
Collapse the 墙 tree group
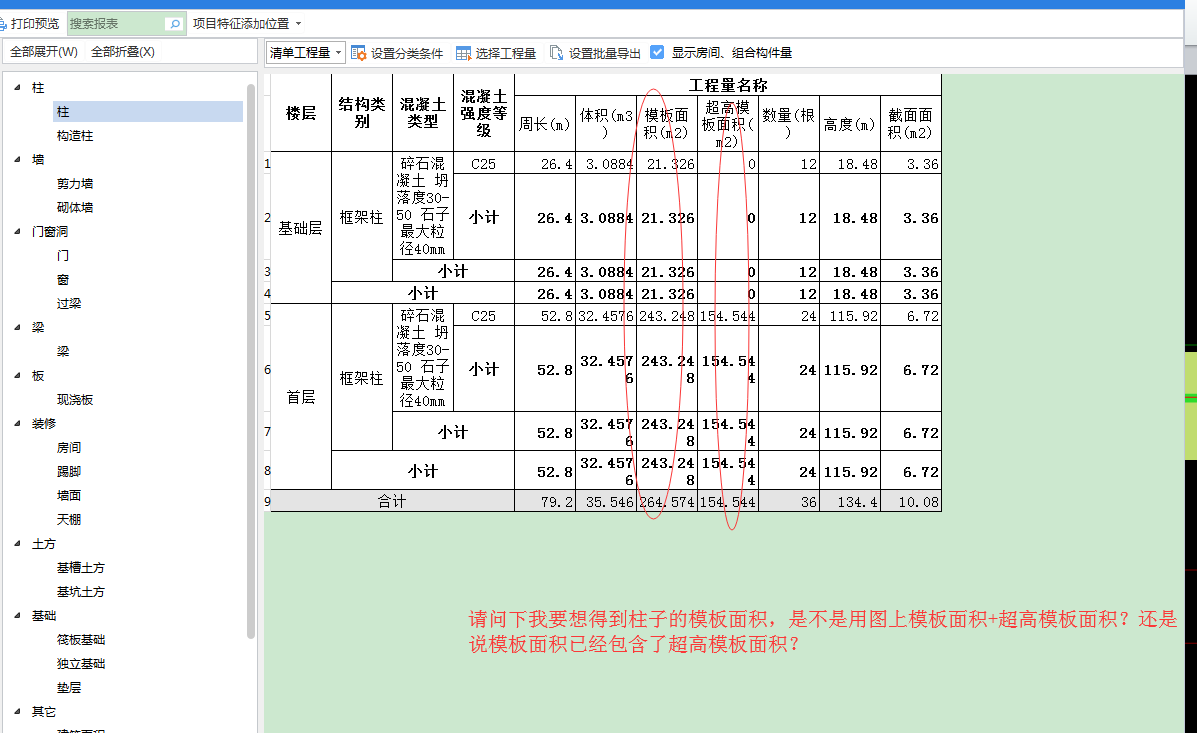click(x=18, y=160)
